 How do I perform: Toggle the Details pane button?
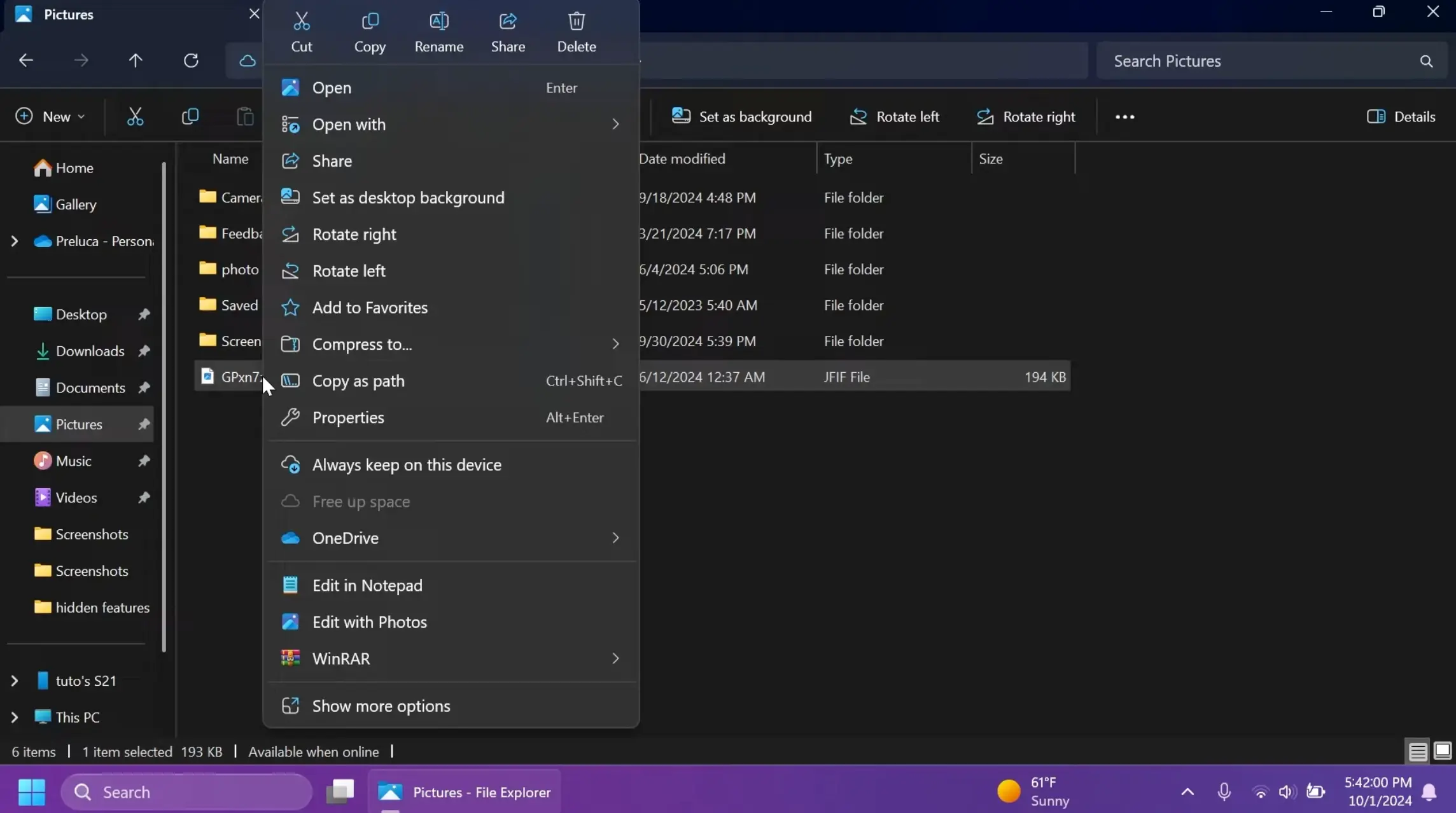coord(1401,116)
